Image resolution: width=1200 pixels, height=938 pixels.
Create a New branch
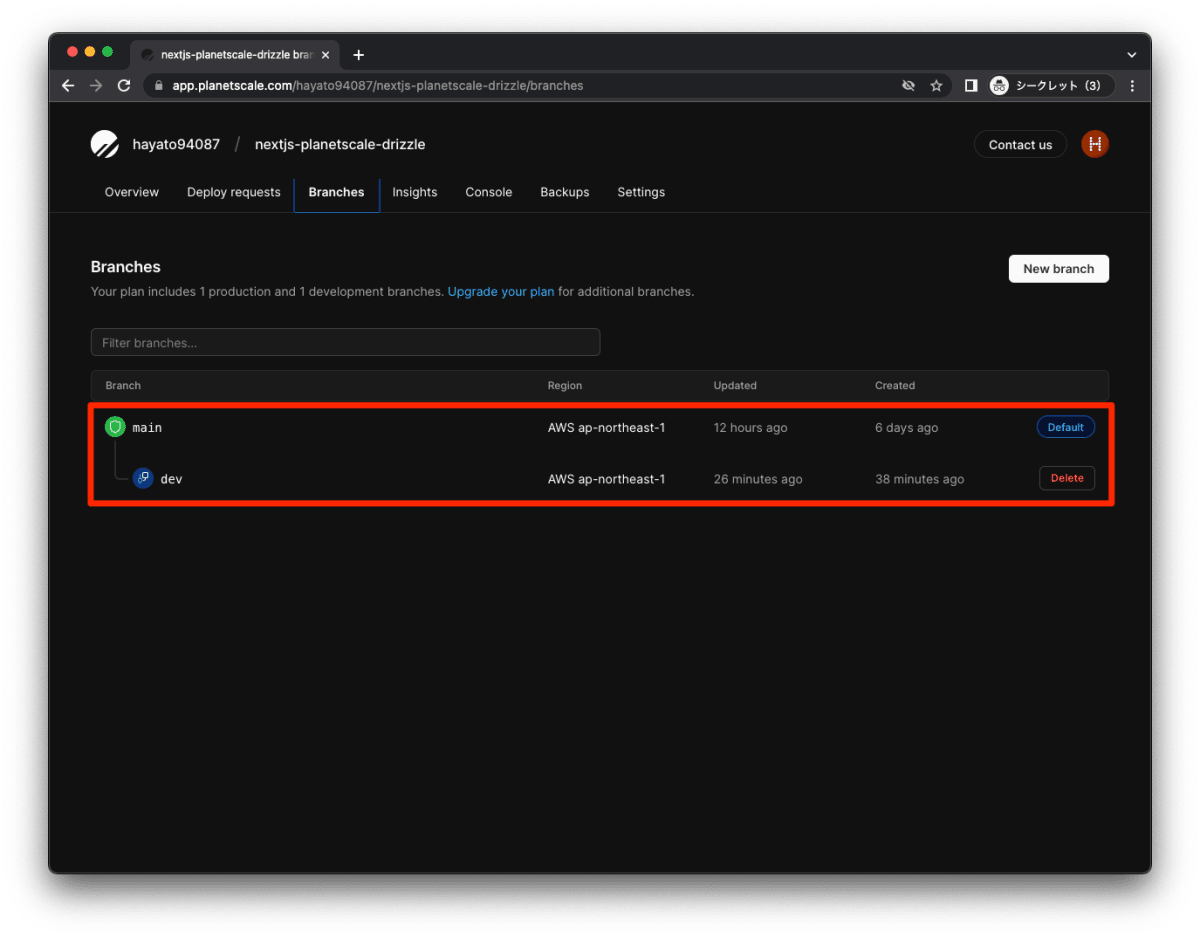point(1058,268)
